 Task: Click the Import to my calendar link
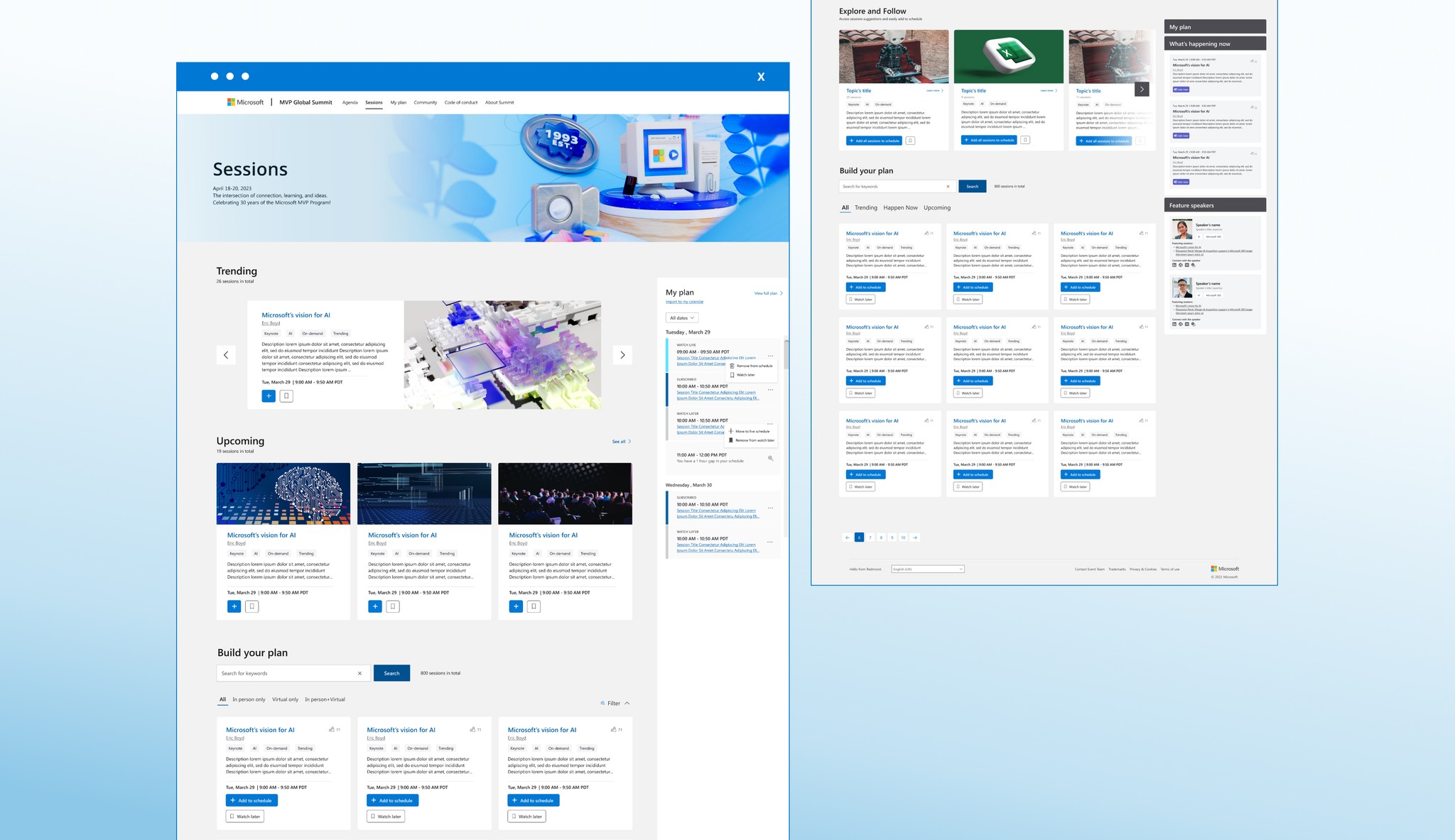point(684,302)
